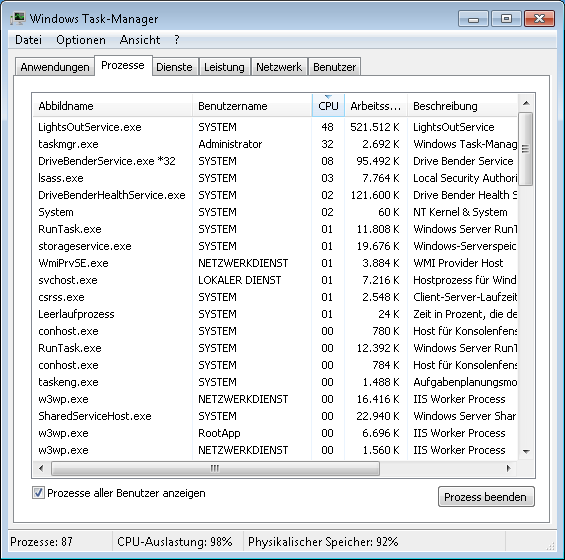
Task: Click horizontal scrollbar right arrow
Action: tap(508, 468)
